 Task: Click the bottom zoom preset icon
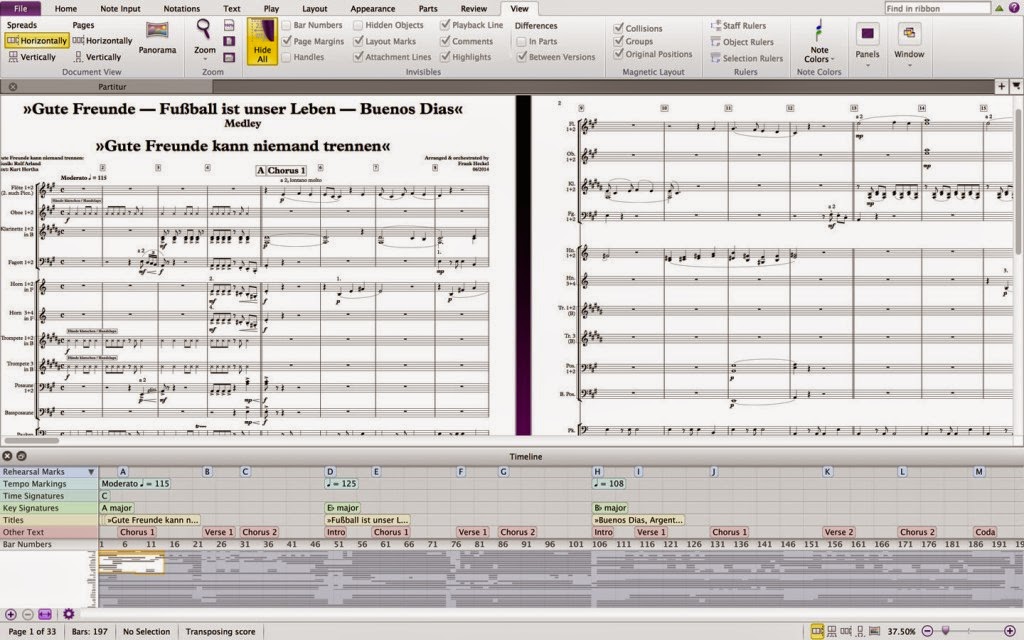click(x=229, y=57)
